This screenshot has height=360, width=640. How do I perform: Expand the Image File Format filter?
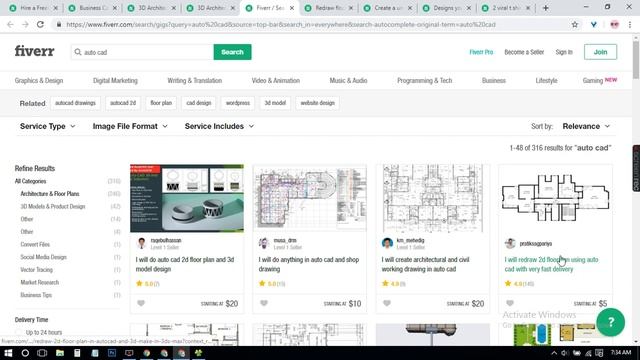tap(130, 126)
